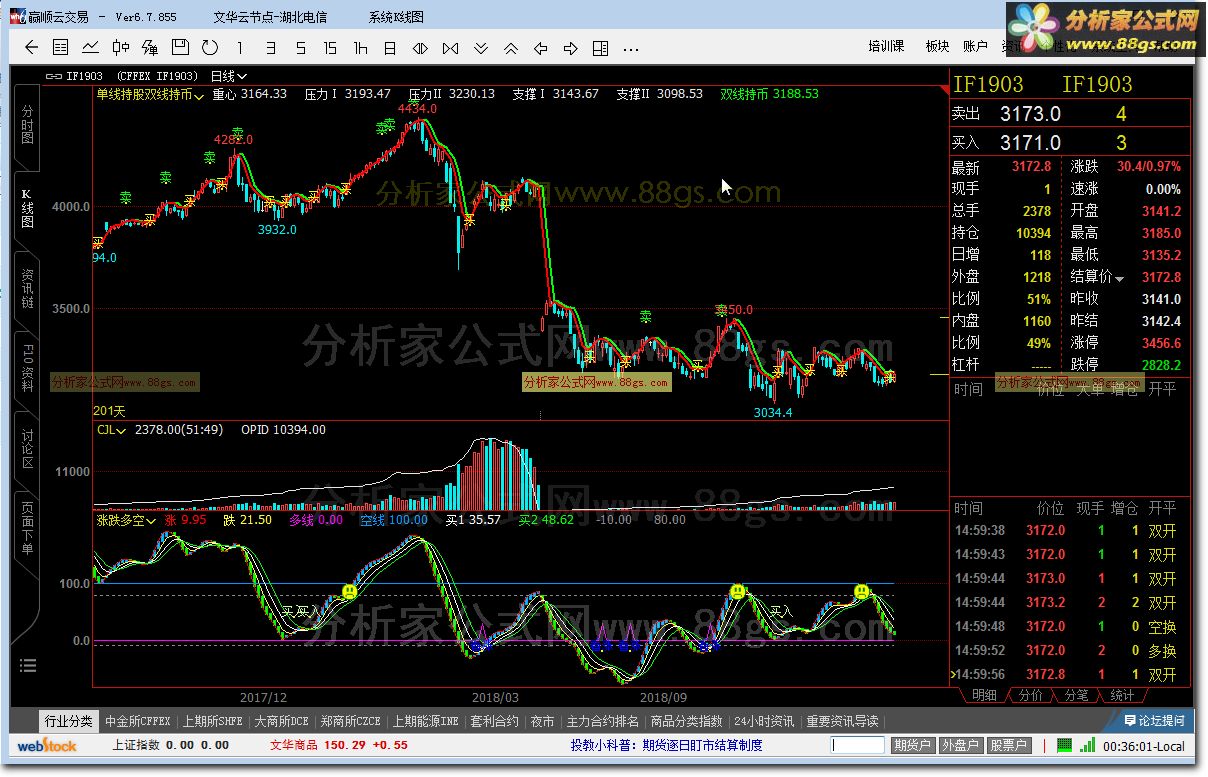
Task: Click the webstock logo in status bar
Action: coord(48,745)
